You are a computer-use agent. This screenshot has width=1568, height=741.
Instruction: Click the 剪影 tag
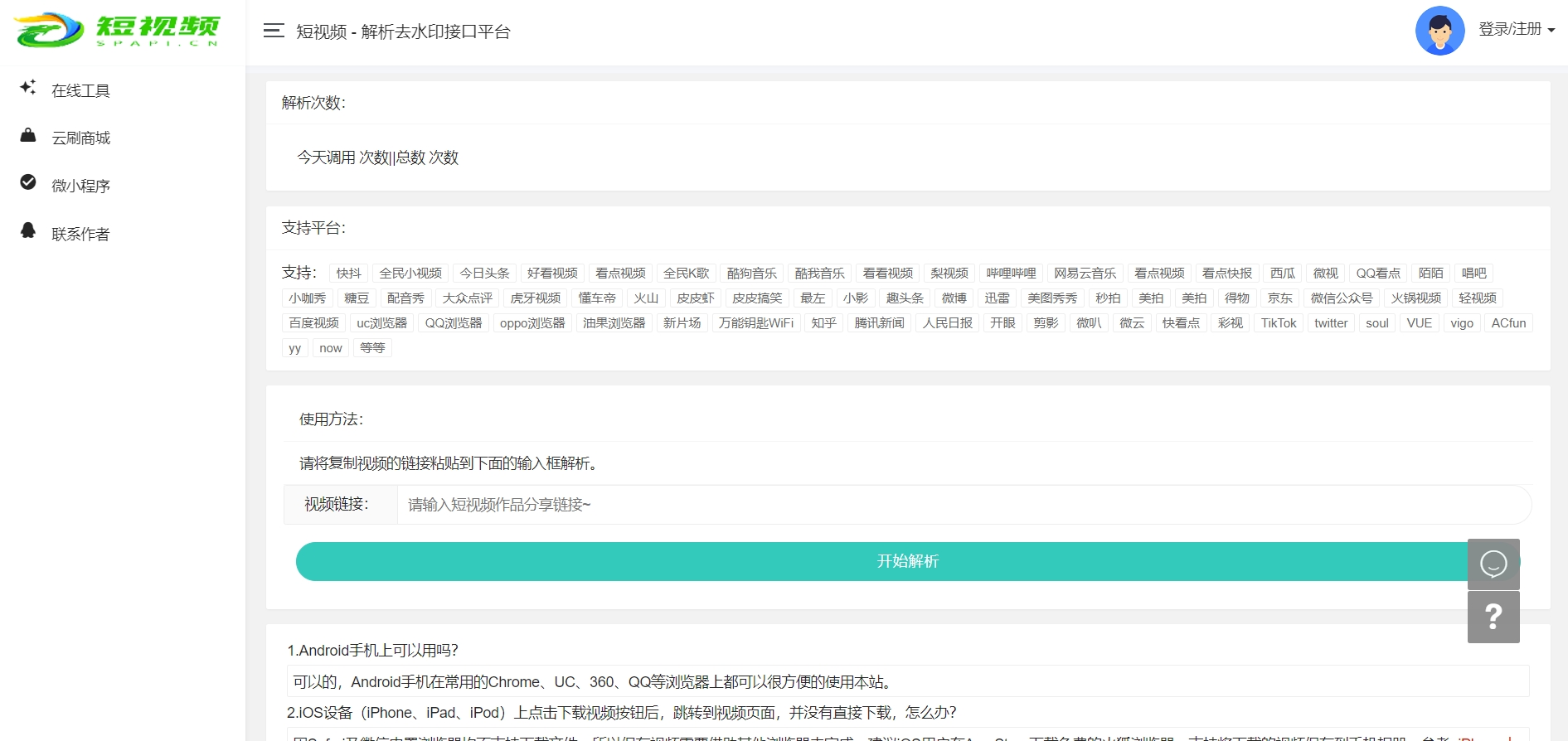click(1046, 323)
